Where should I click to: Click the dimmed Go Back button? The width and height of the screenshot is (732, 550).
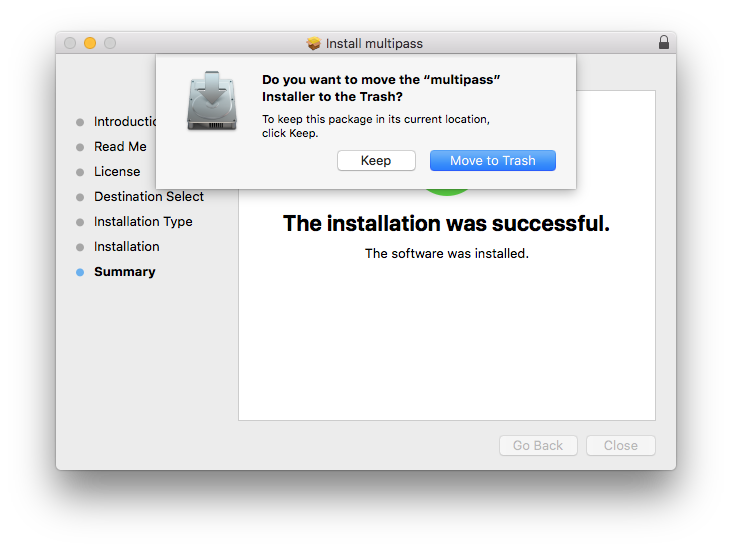(x=538, y=445)
